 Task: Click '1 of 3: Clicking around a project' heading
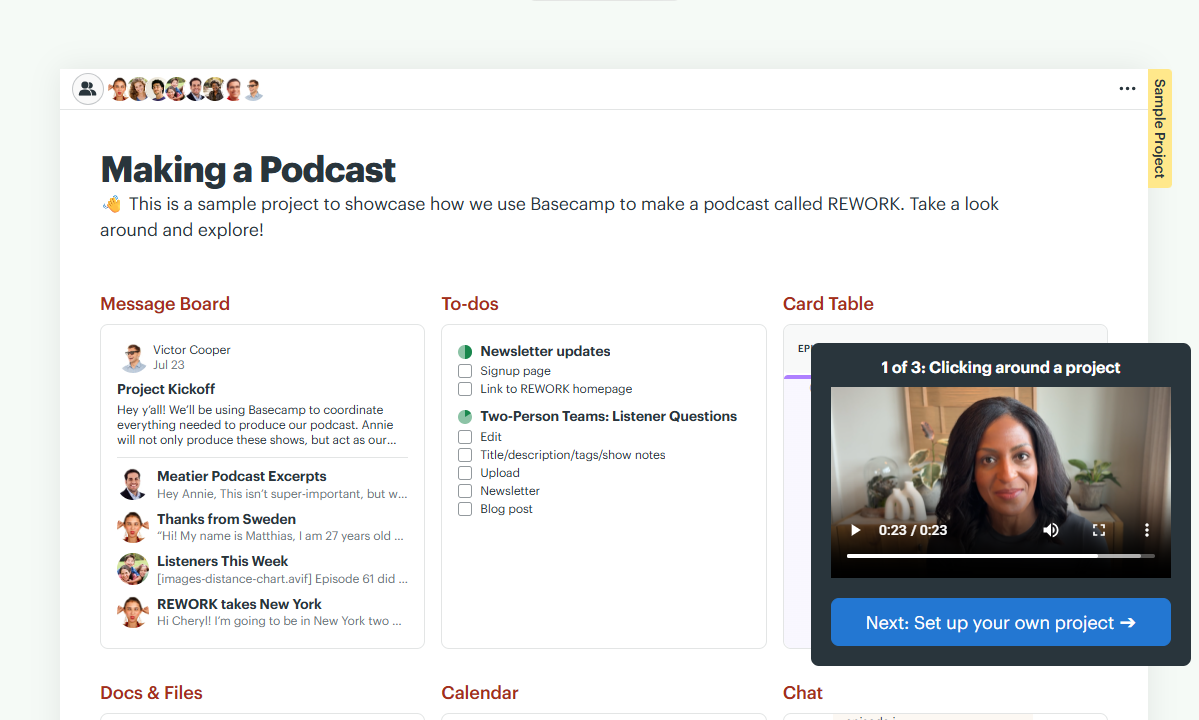(x=1000, y=367)
